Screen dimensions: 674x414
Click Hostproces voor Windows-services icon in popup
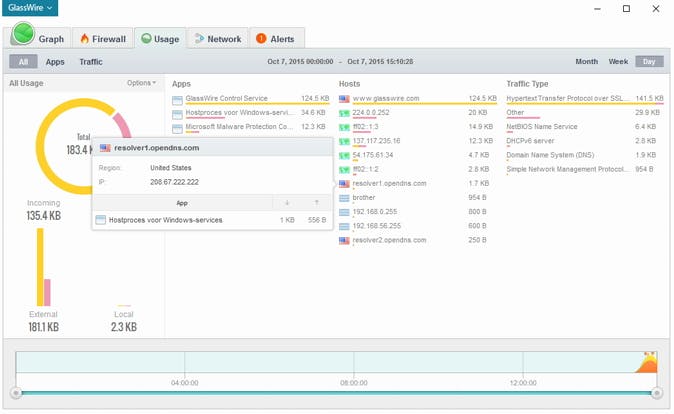click(x=101, y=220)
